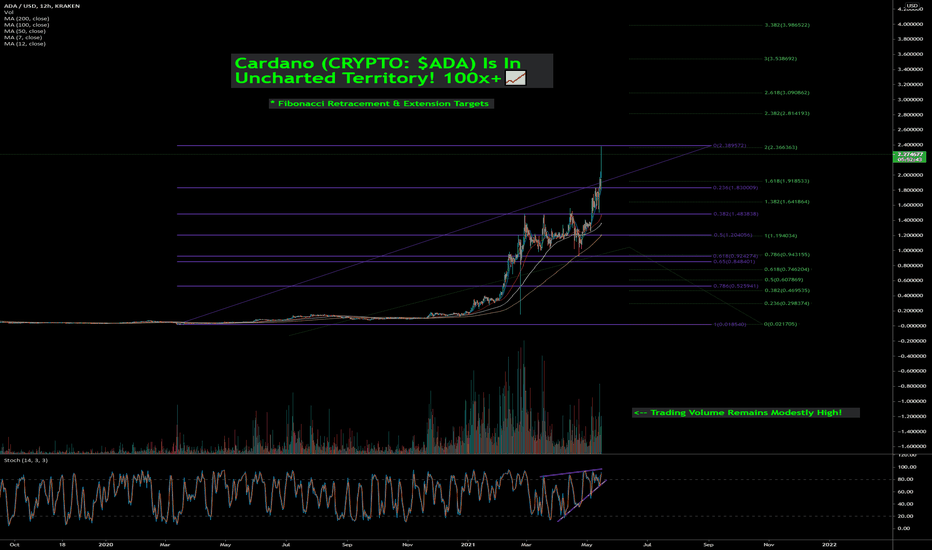932x550 pixels.
Task: Click the 0.382(1.483838) purple retracement label
Action: [x=736, y=214]
